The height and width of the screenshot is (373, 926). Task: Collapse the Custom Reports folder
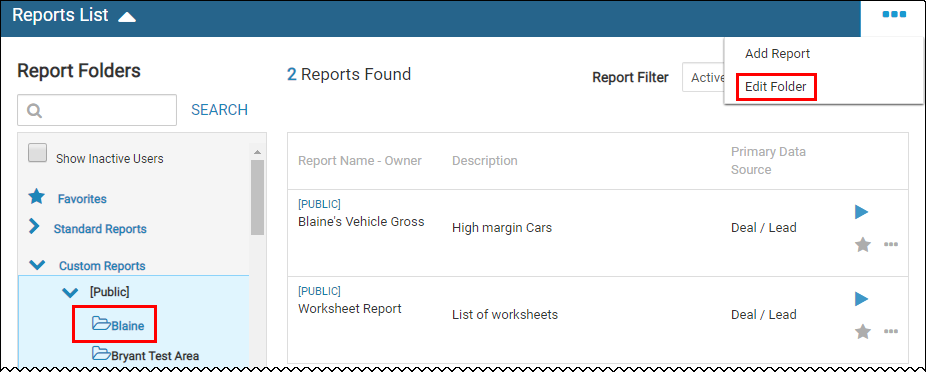(x=37, y=266)
